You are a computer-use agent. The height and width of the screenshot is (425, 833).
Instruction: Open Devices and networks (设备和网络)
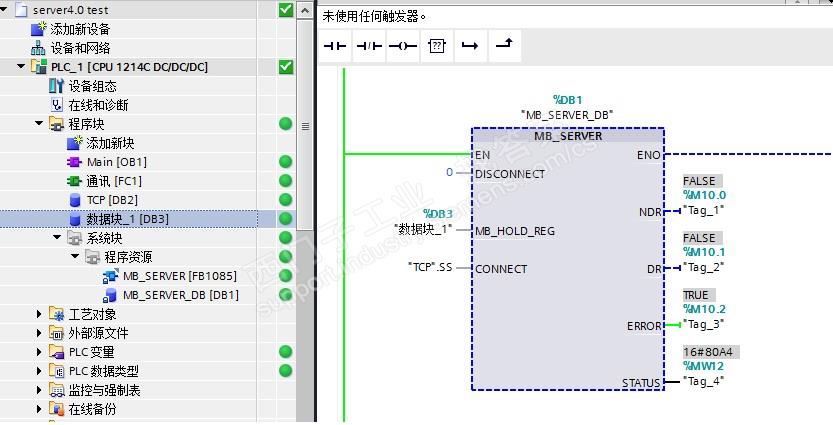[x=80, y=48]
